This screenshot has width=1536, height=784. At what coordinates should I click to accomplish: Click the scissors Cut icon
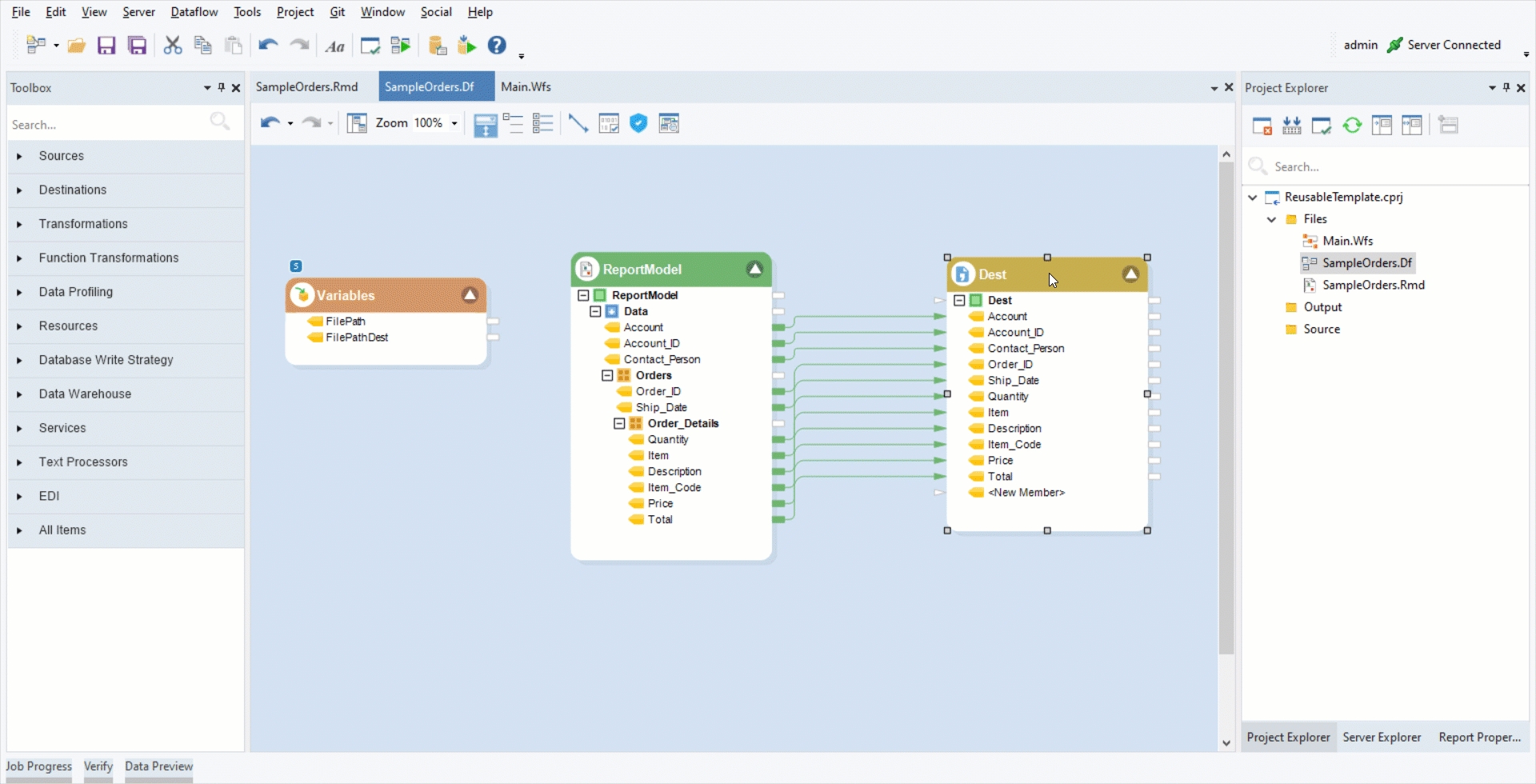coord(172,46)
